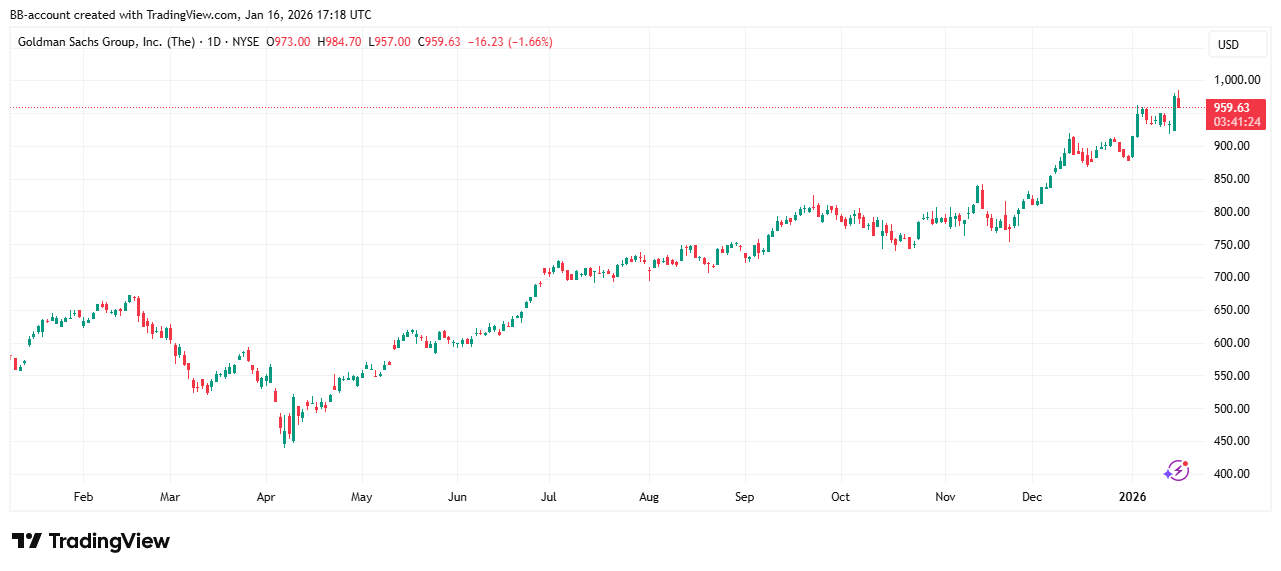Click the NYSE exchange label
1281x571 pixels.
pos(244,42)
